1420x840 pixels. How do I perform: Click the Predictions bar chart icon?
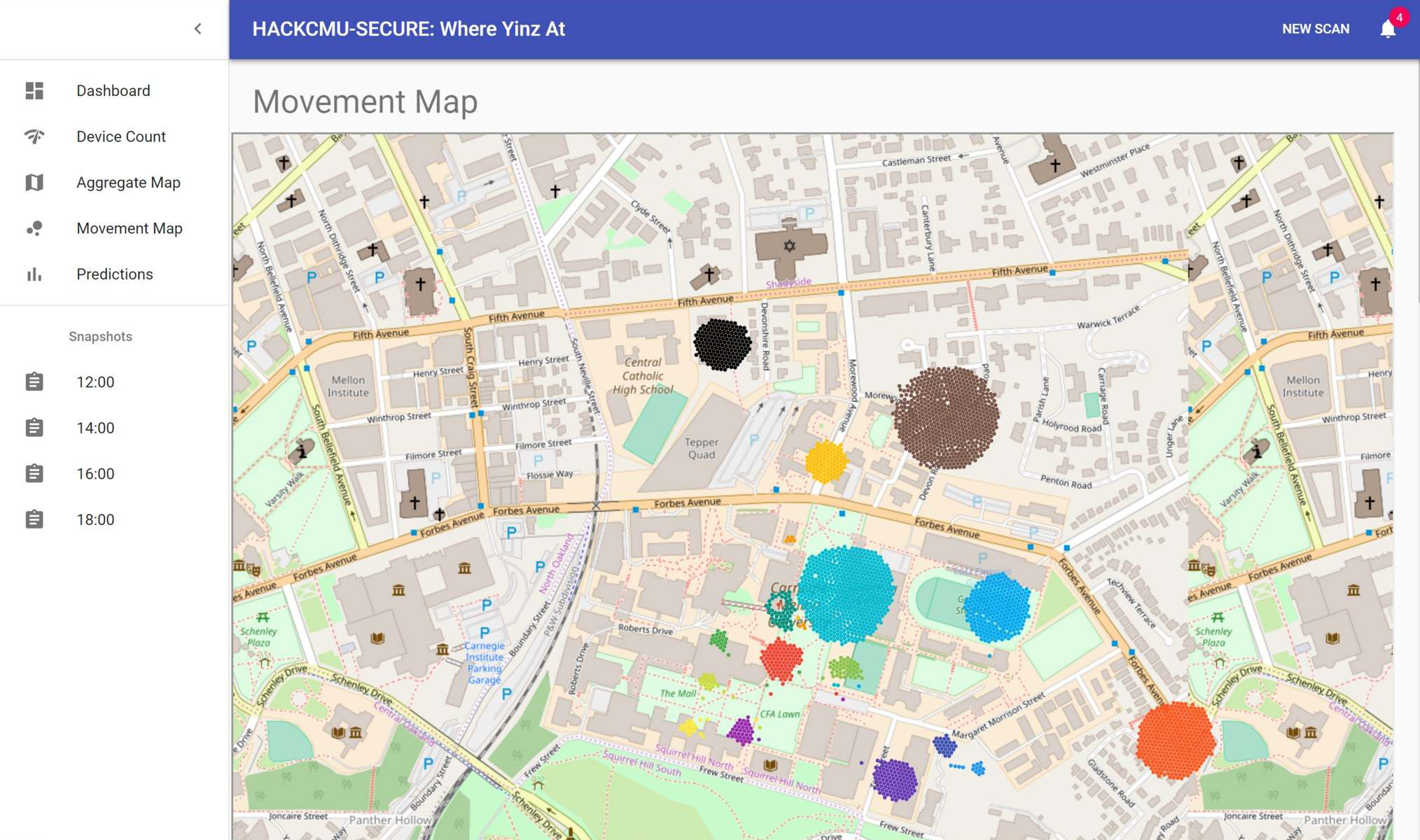[x=34, y=274]
